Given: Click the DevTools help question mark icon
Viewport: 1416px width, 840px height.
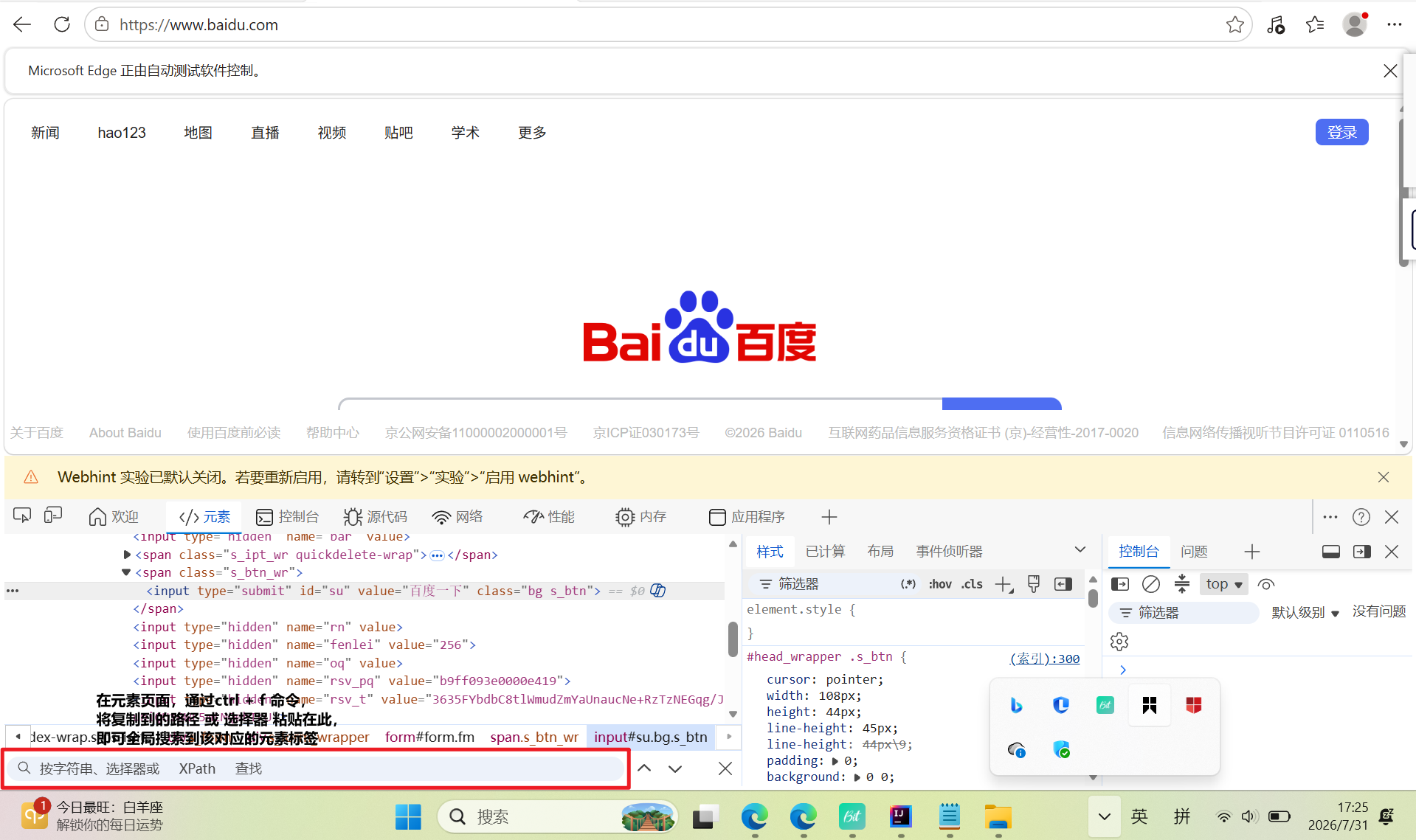Looking at the screenshot, I should (1361, 517).
